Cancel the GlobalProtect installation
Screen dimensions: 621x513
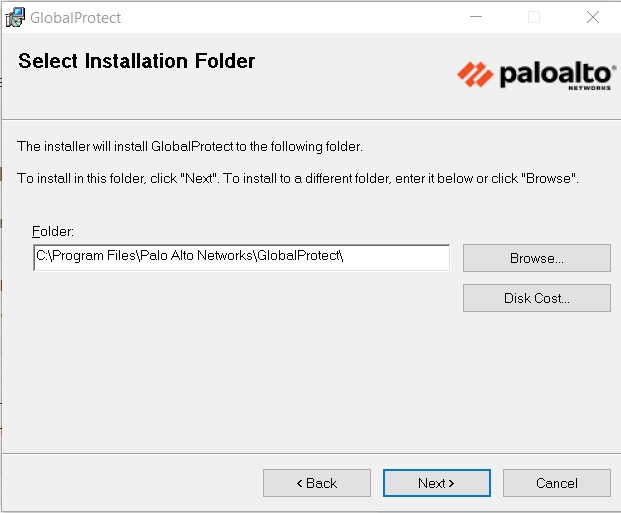pos(556,483)
